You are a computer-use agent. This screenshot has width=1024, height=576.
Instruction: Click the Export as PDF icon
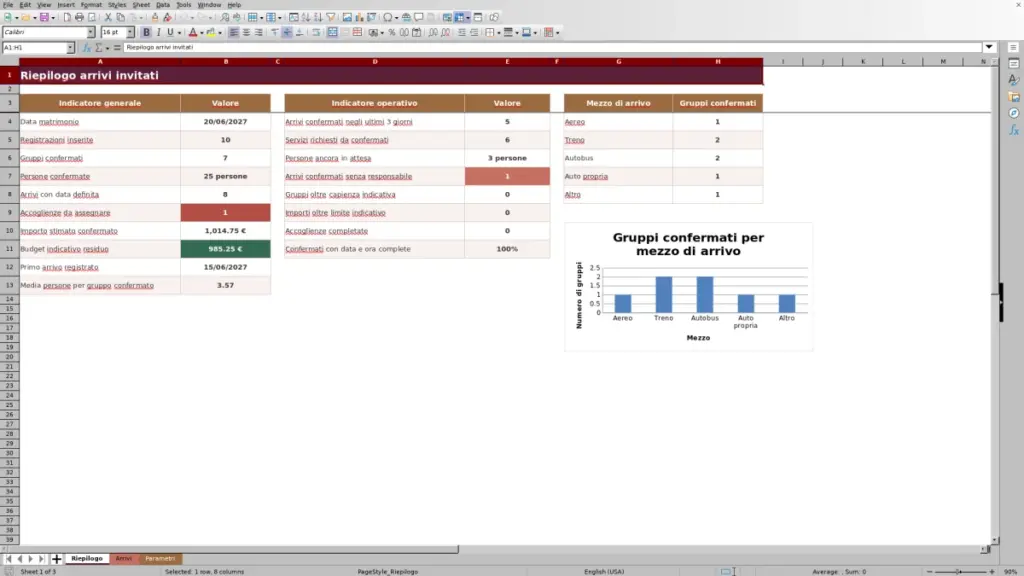pyautogui.click(x=67, y=18)
